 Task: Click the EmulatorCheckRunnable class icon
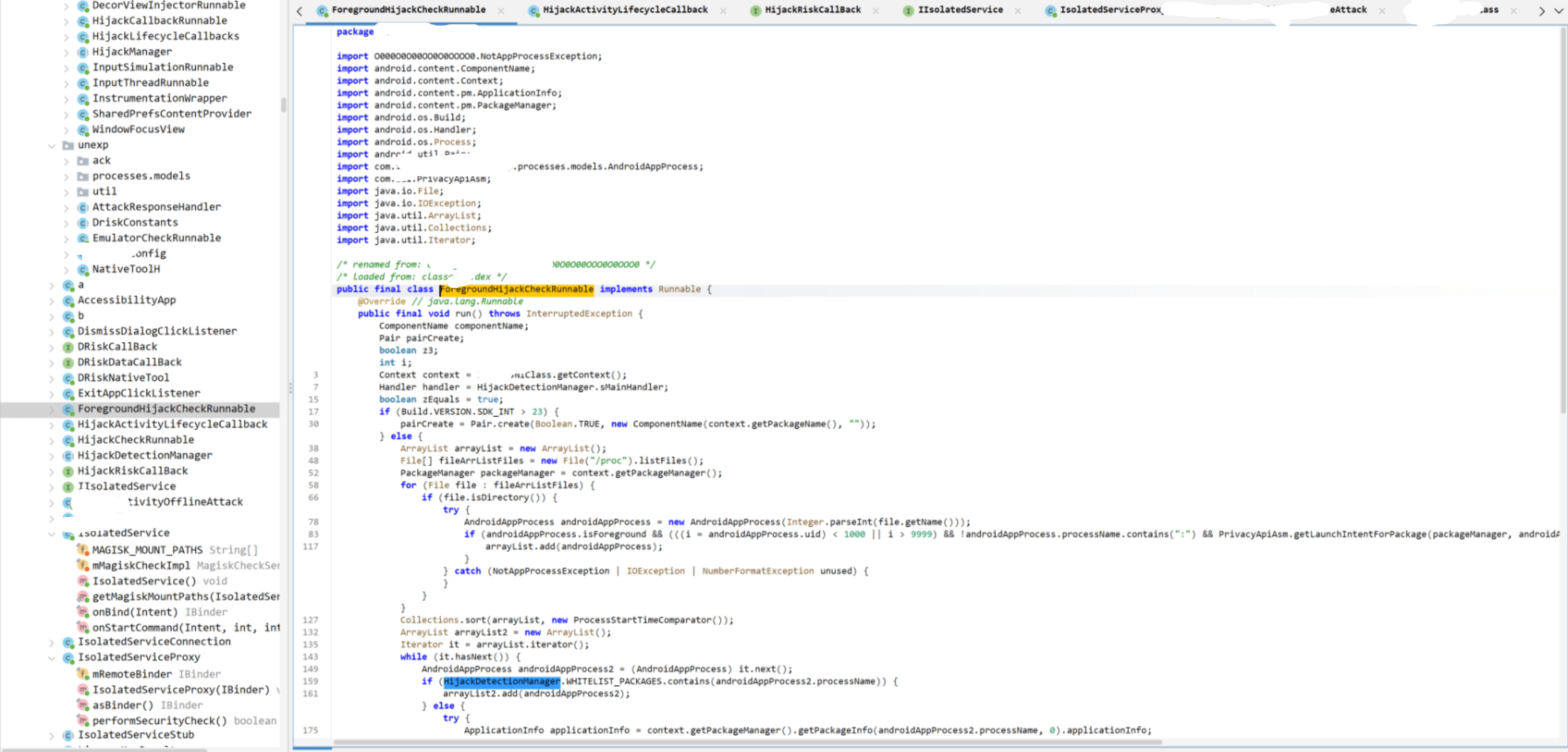[x=83, y=238]
